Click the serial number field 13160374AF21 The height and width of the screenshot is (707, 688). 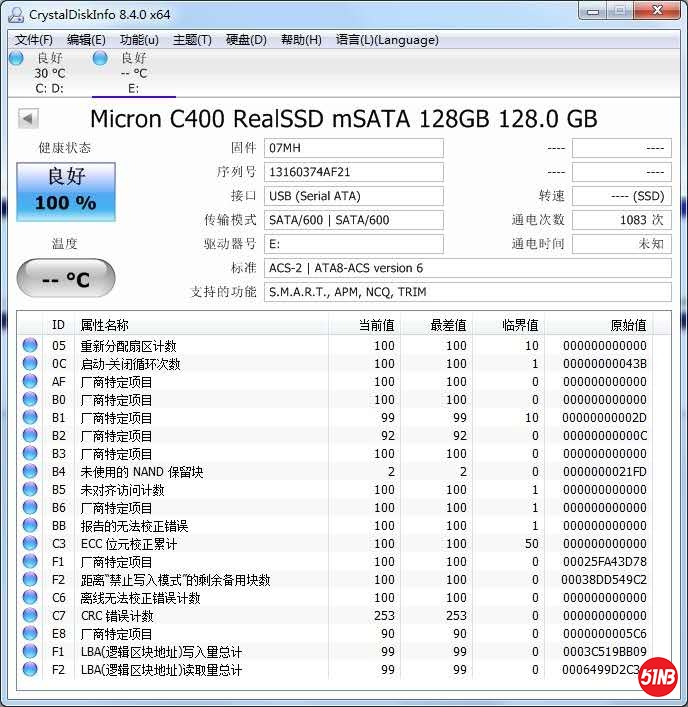click(x=353, y=172)
